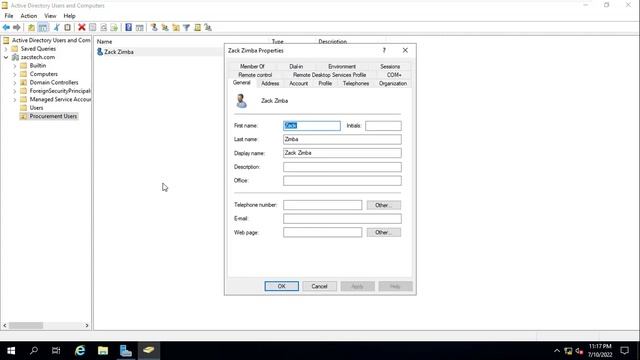Screen dimensions: 640x360
Task: Toggle show/hide console tree icon
Action: tap(43, 27)
